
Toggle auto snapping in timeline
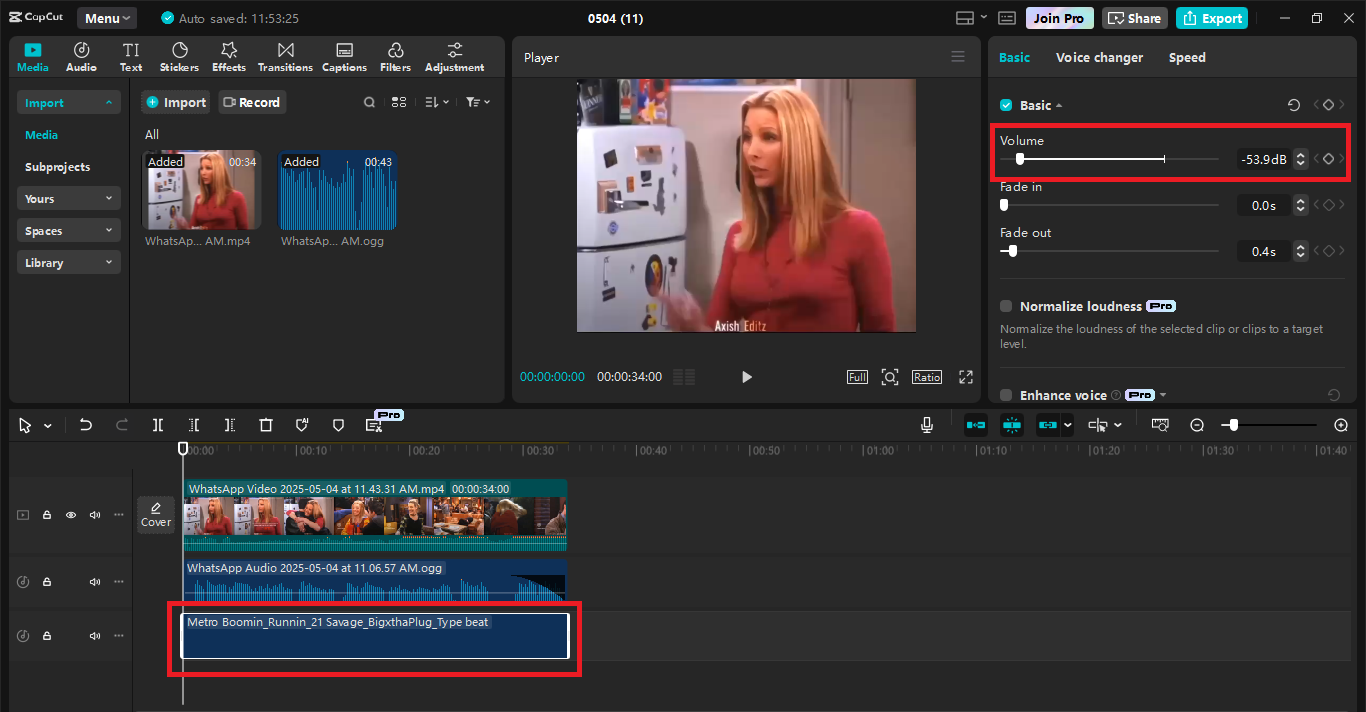click(1012, 425)
